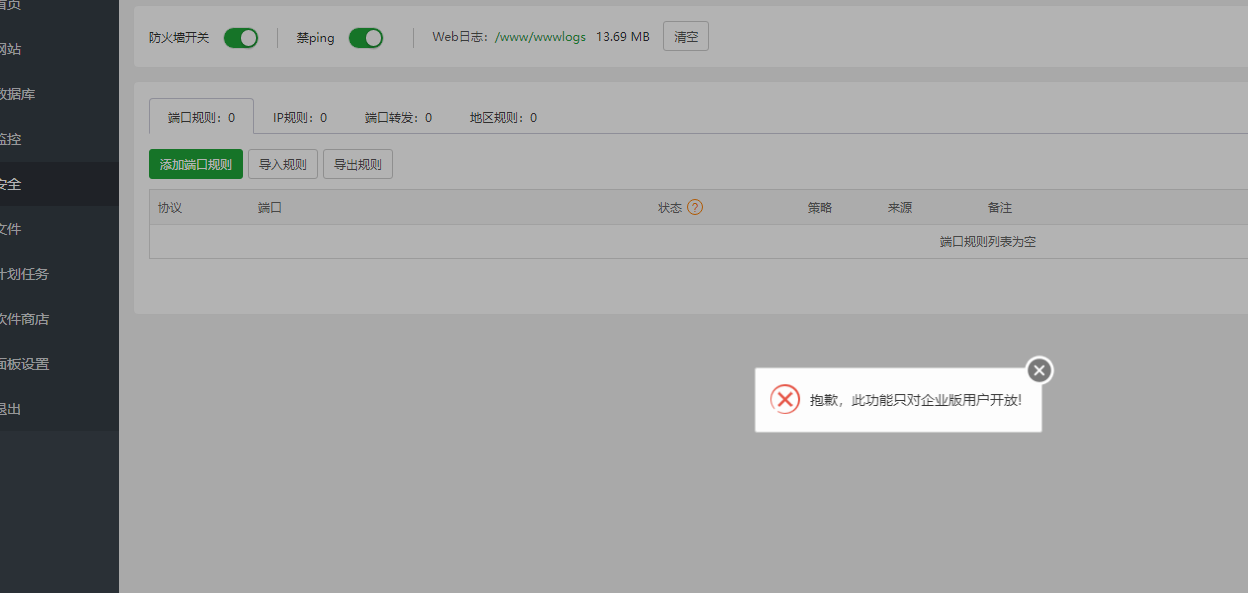Disable the 禁ping toggle
The height and width of the screenshot is (593, 1248).
[x=366, y=37]
